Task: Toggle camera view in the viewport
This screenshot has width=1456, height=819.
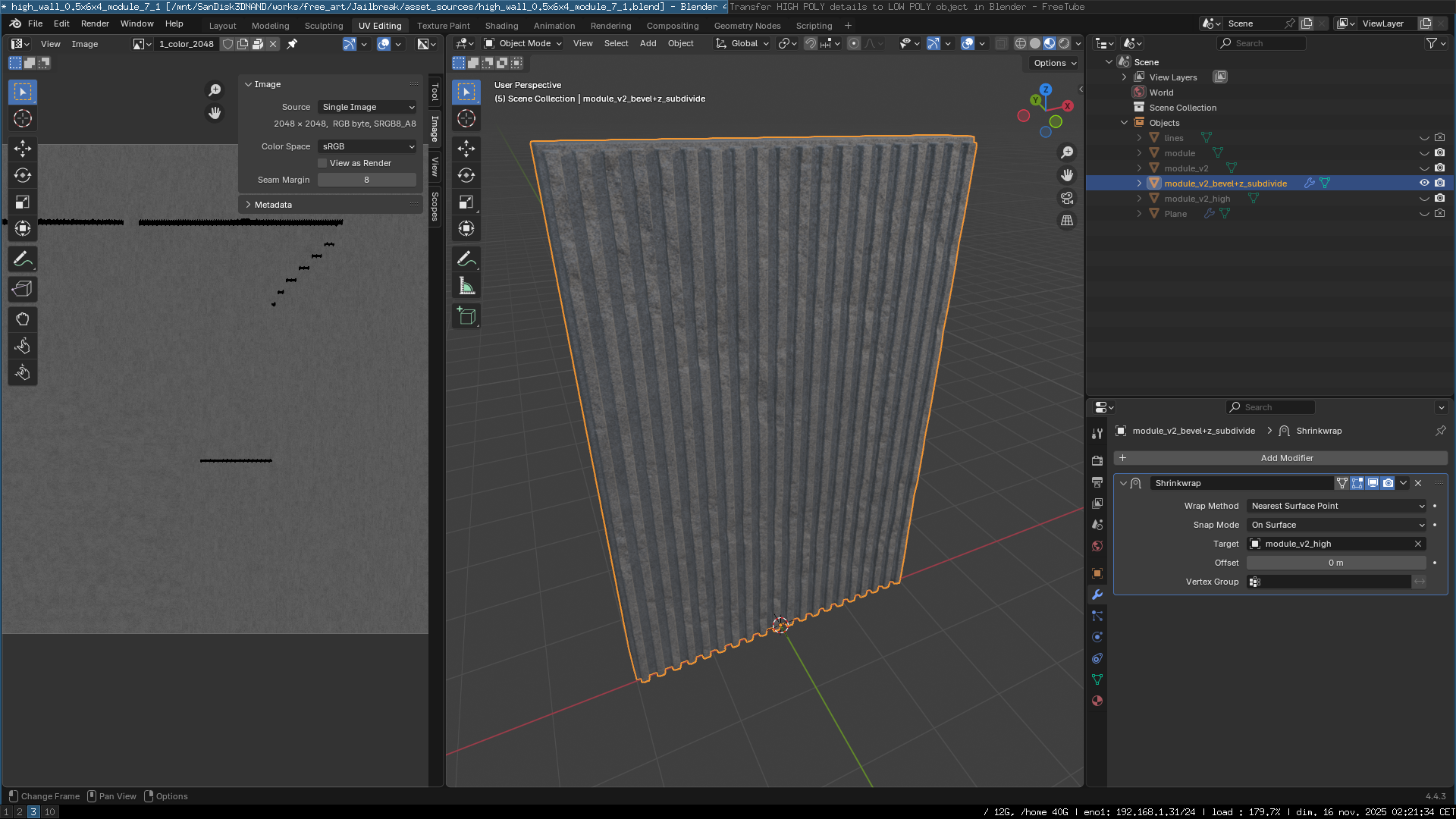Action: pos(1067,198)
